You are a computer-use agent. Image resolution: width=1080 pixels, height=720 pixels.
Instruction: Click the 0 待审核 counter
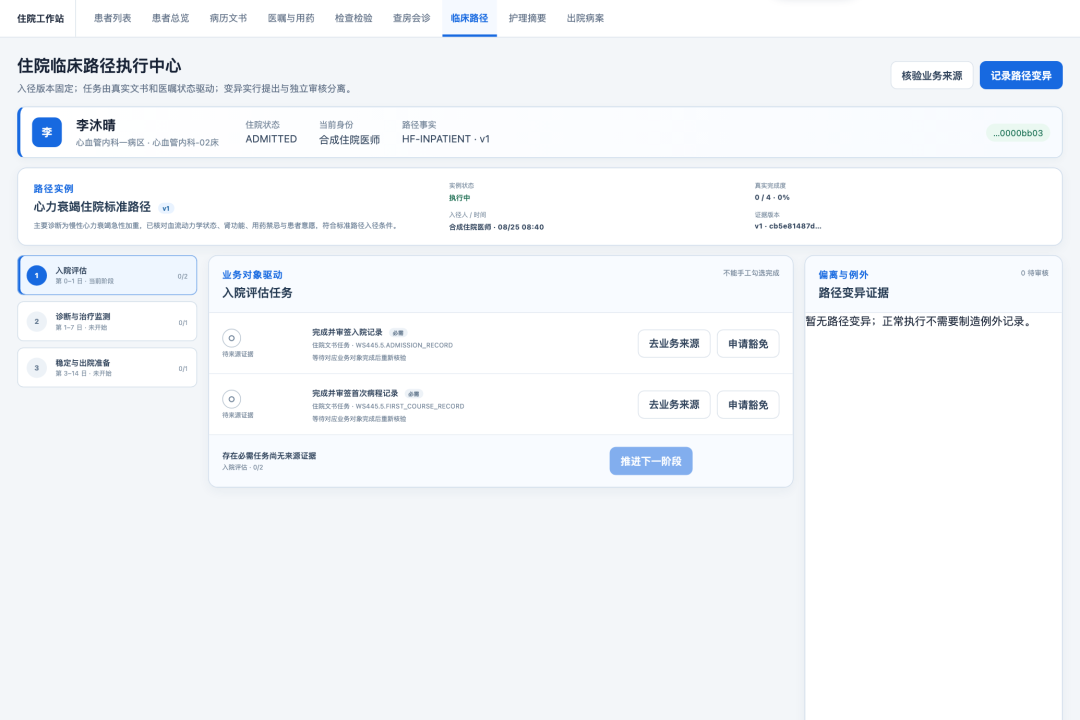pos(1035,274)
